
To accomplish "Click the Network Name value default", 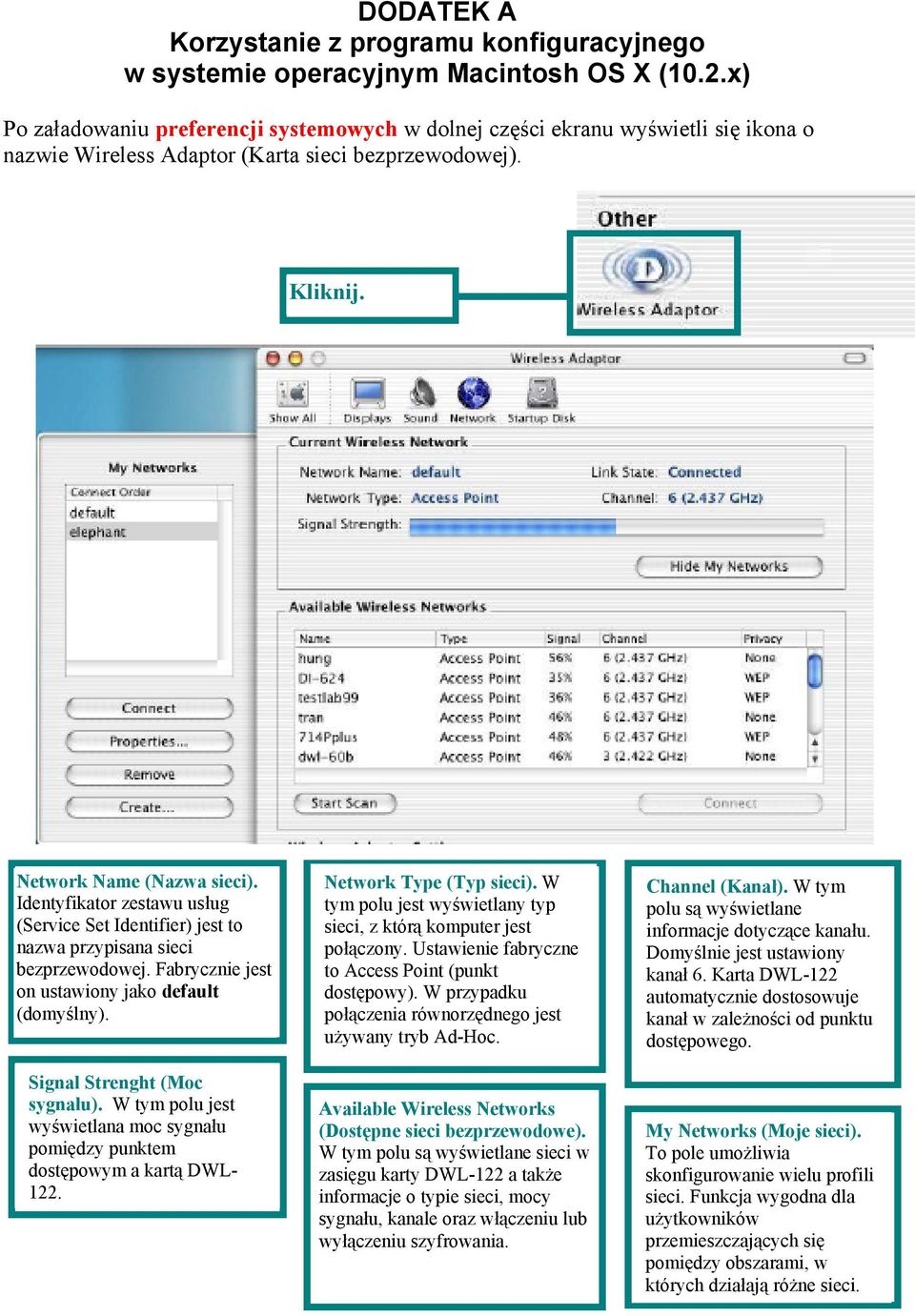I will [x=436, y=472].
